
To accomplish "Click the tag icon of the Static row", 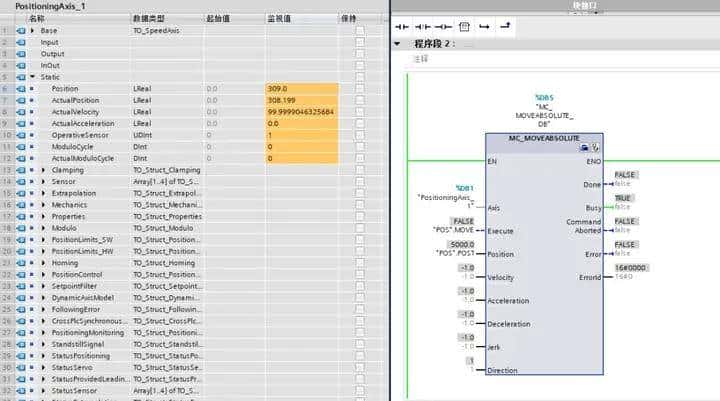I will (21, 77).
